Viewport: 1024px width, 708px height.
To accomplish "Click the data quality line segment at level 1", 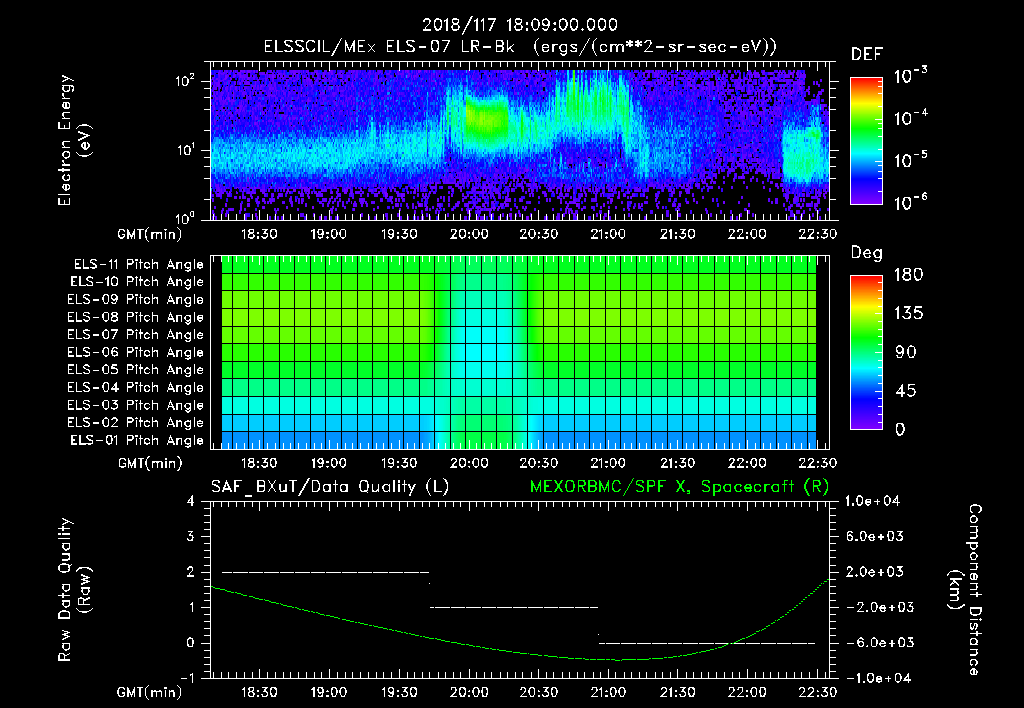I will tap(513, 607).
